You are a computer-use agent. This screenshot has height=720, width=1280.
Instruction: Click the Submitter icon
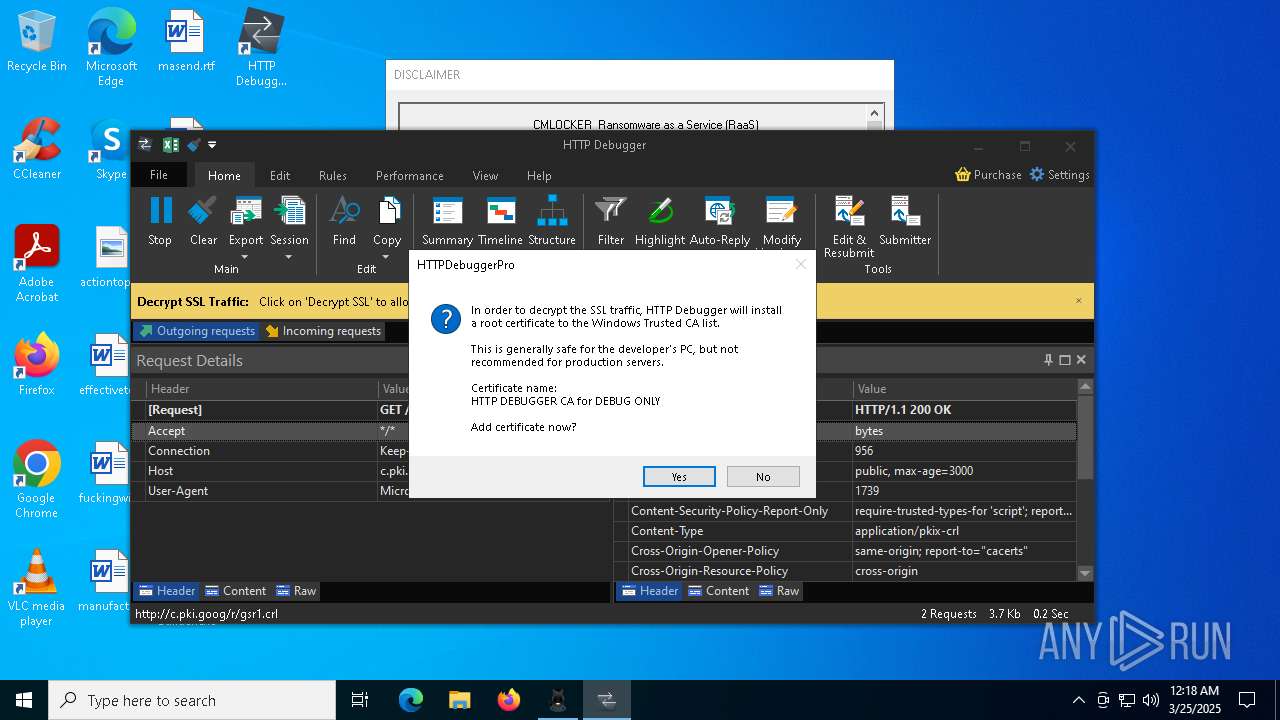coord(905,211)
